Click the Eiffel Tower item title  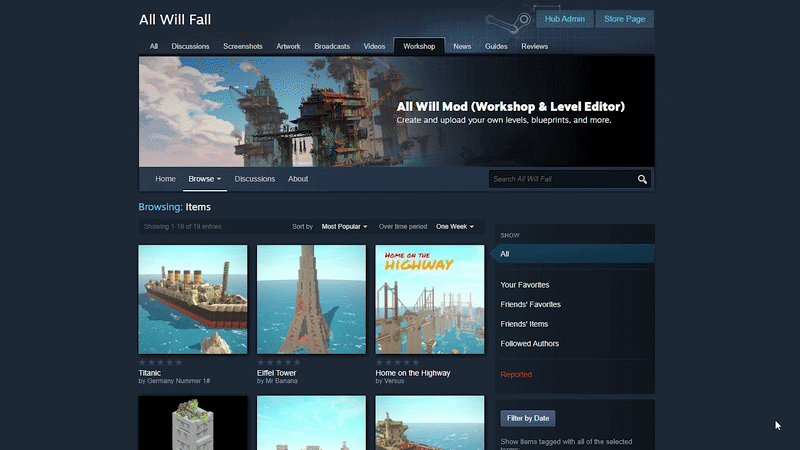277,373
